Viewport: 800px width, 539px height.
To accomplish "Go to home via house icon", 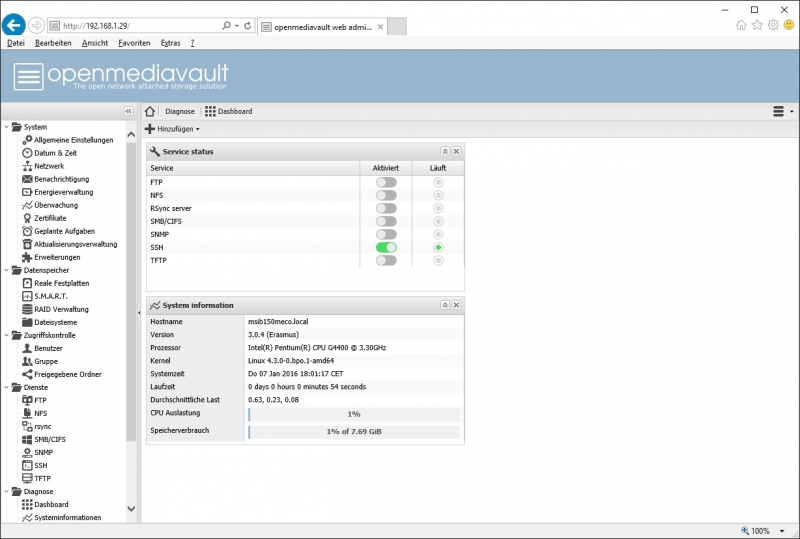I will tap(149, 111).
